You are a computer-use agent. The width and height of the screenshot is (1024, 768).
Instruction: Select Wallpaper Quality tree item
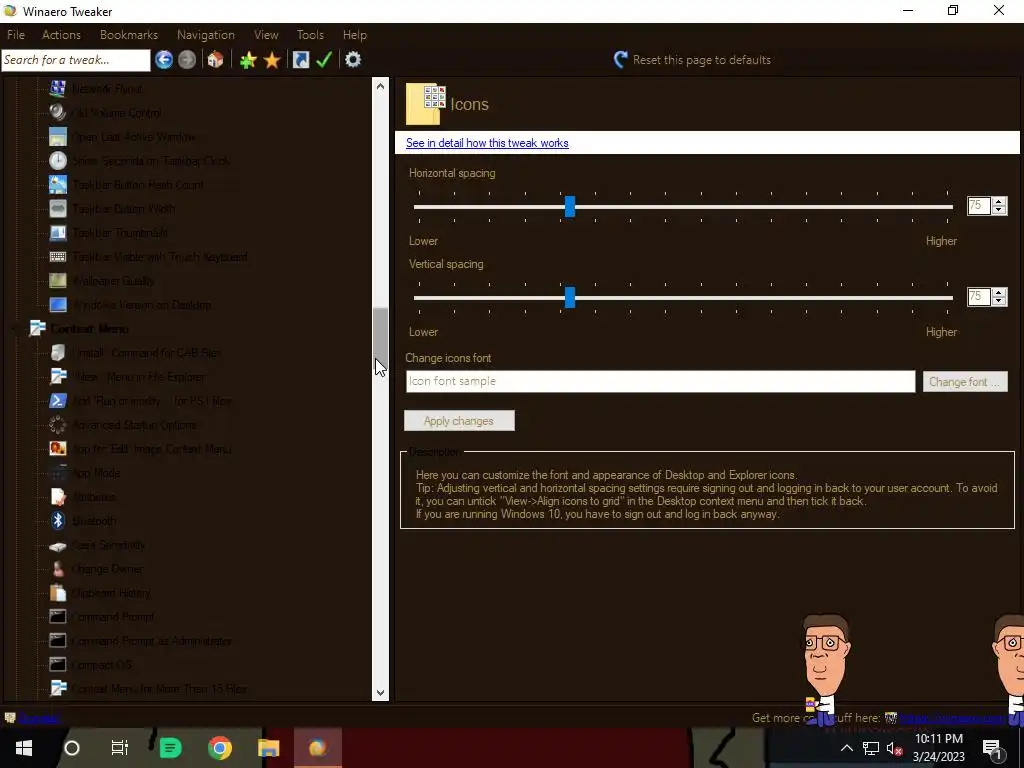(114, 281)
